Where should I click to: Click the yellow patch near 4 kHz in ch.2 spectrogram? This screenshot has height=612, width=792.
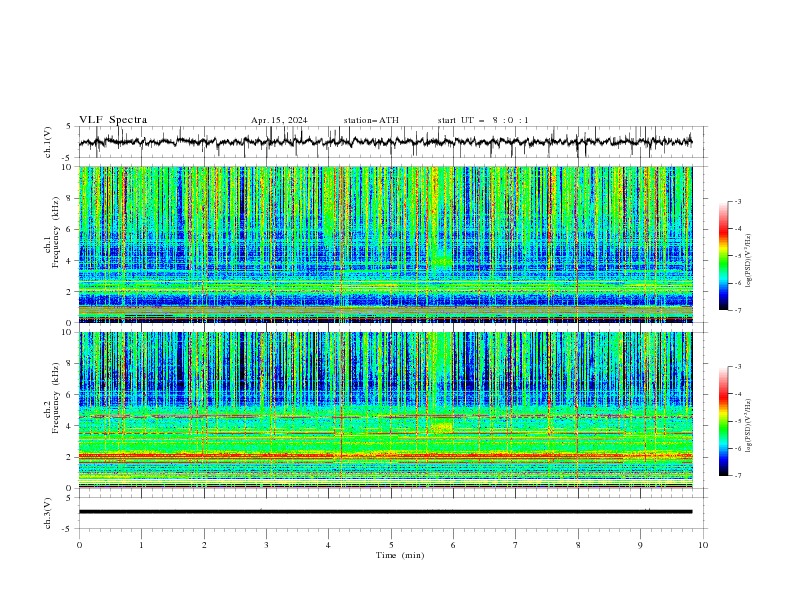[442, 428]
